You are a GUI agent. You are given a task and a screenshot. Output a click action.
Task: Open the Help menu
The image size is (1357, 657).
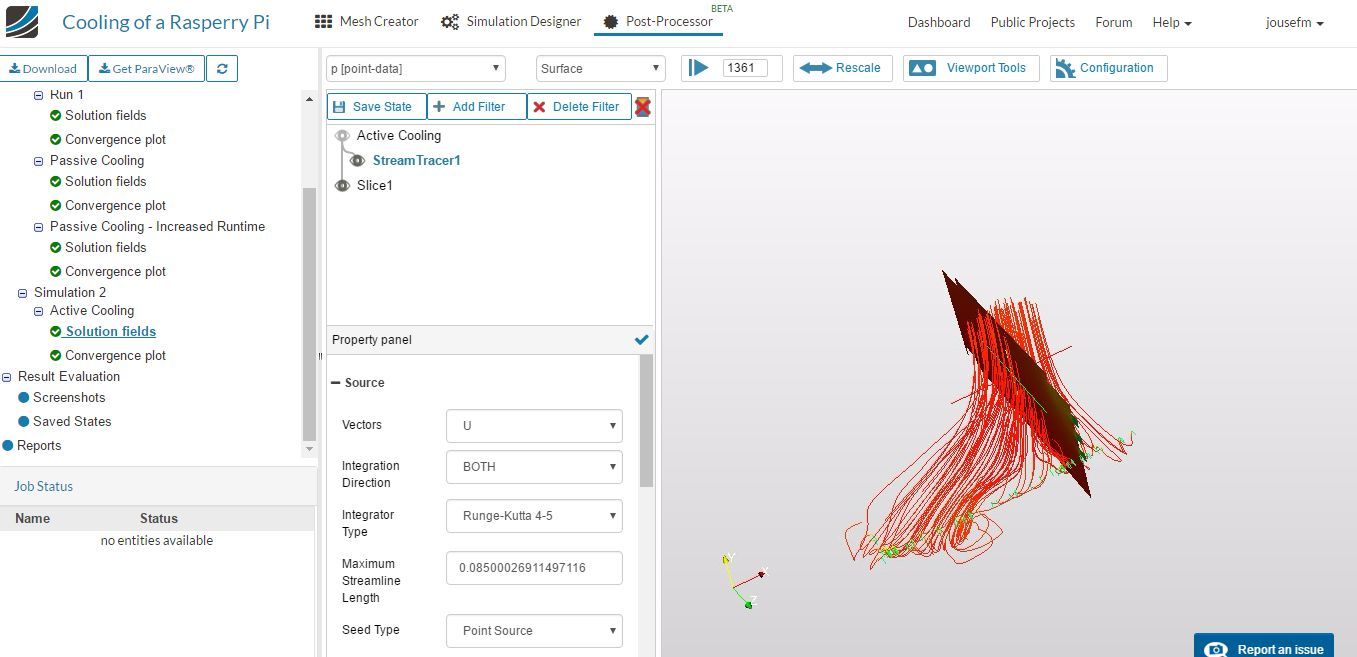point(1172,22)
